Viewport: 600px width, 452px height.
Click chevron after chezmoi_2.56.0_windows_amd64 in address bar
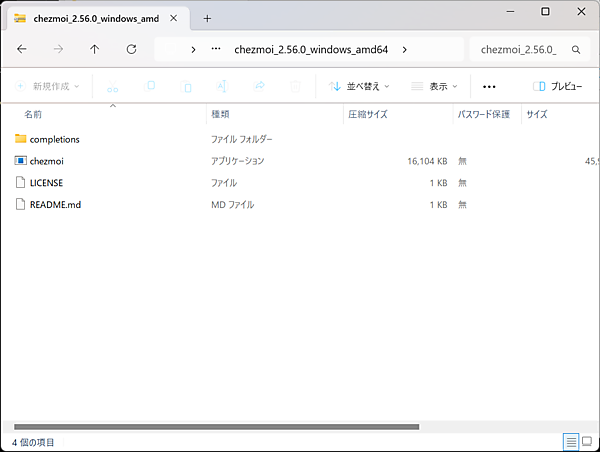point(403,49)
